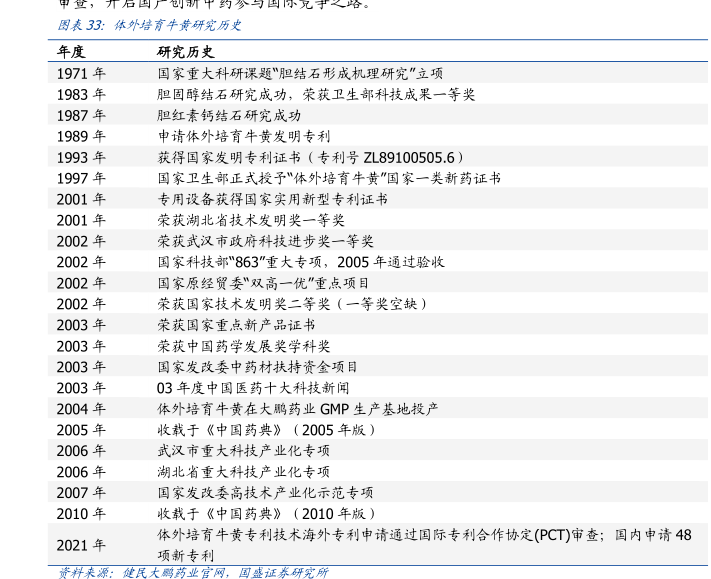
Task: Select the "申请体外培育牛黄发明专利" entry
Action: point(244,136)
